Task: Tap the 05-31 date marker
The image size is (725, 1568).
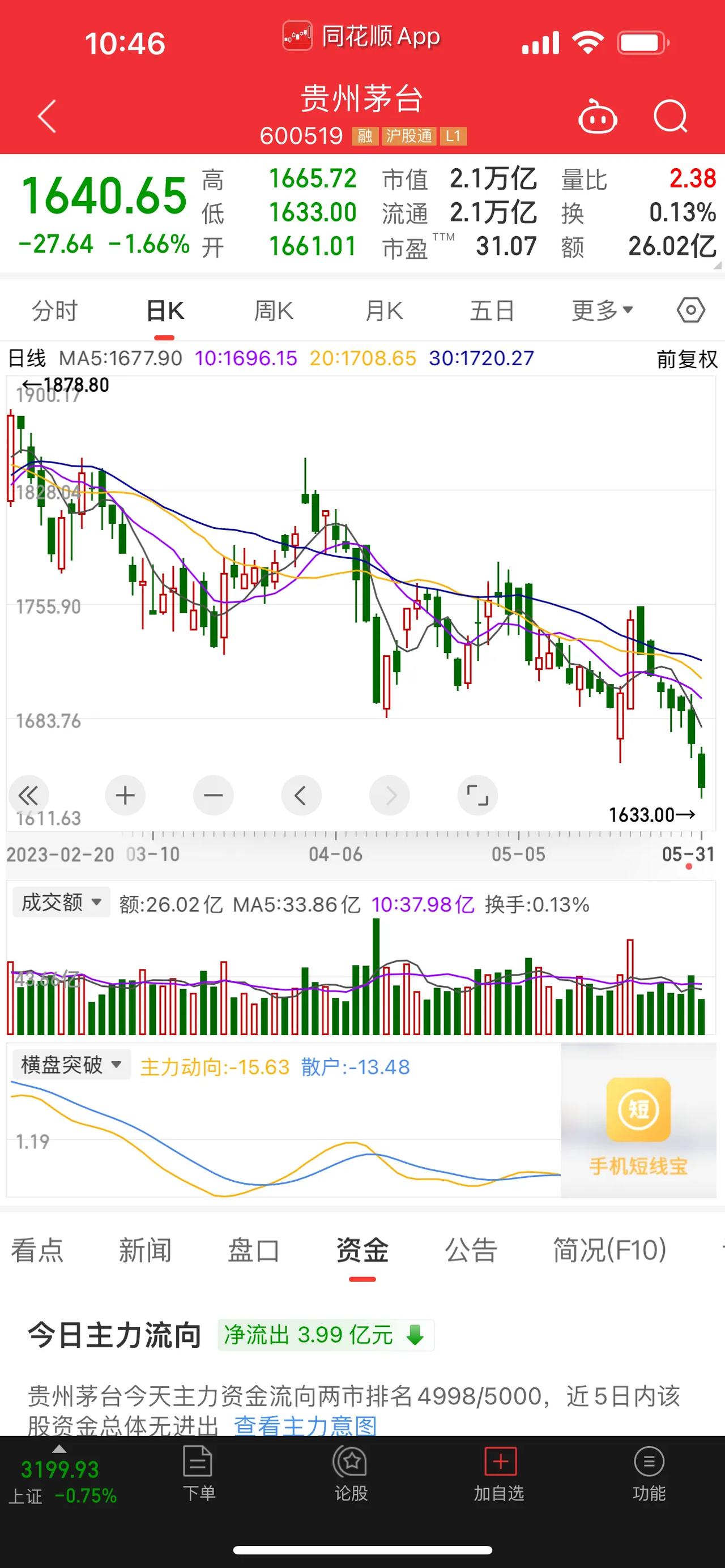Action: tap(688, 853)
